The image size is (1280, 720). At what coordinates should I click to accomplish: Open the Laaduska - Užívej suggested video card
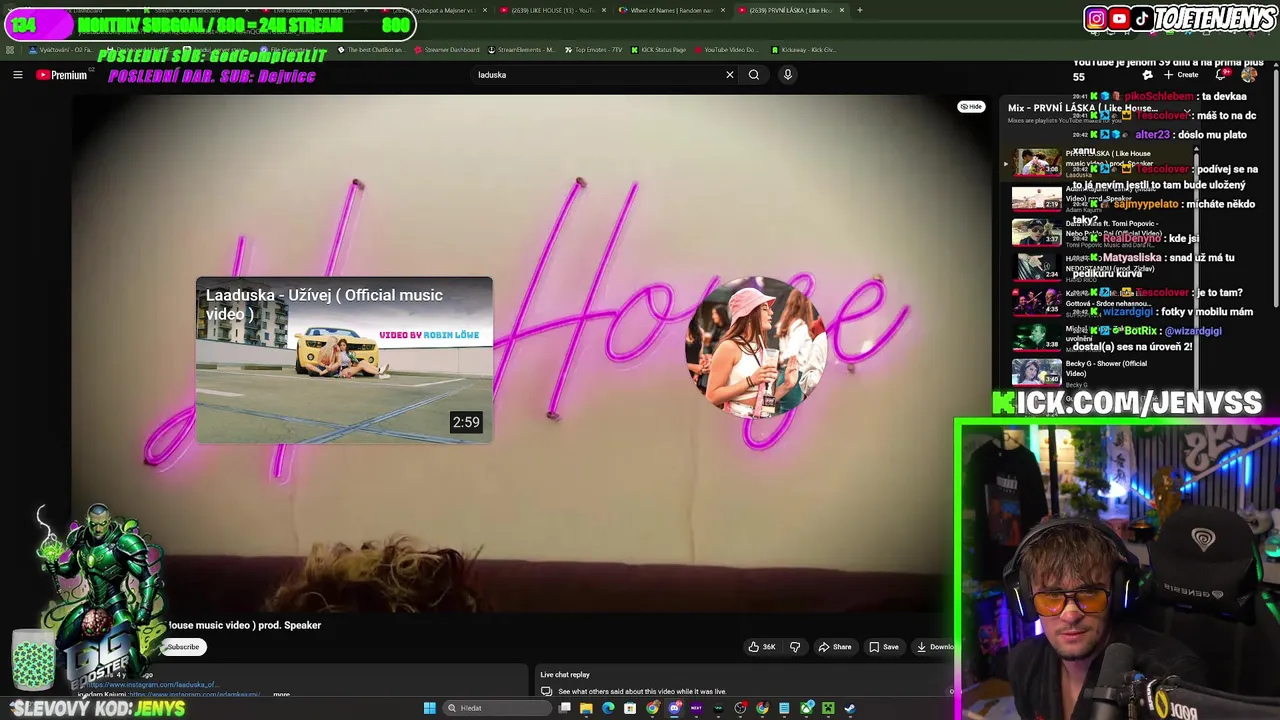click(344, 360)
